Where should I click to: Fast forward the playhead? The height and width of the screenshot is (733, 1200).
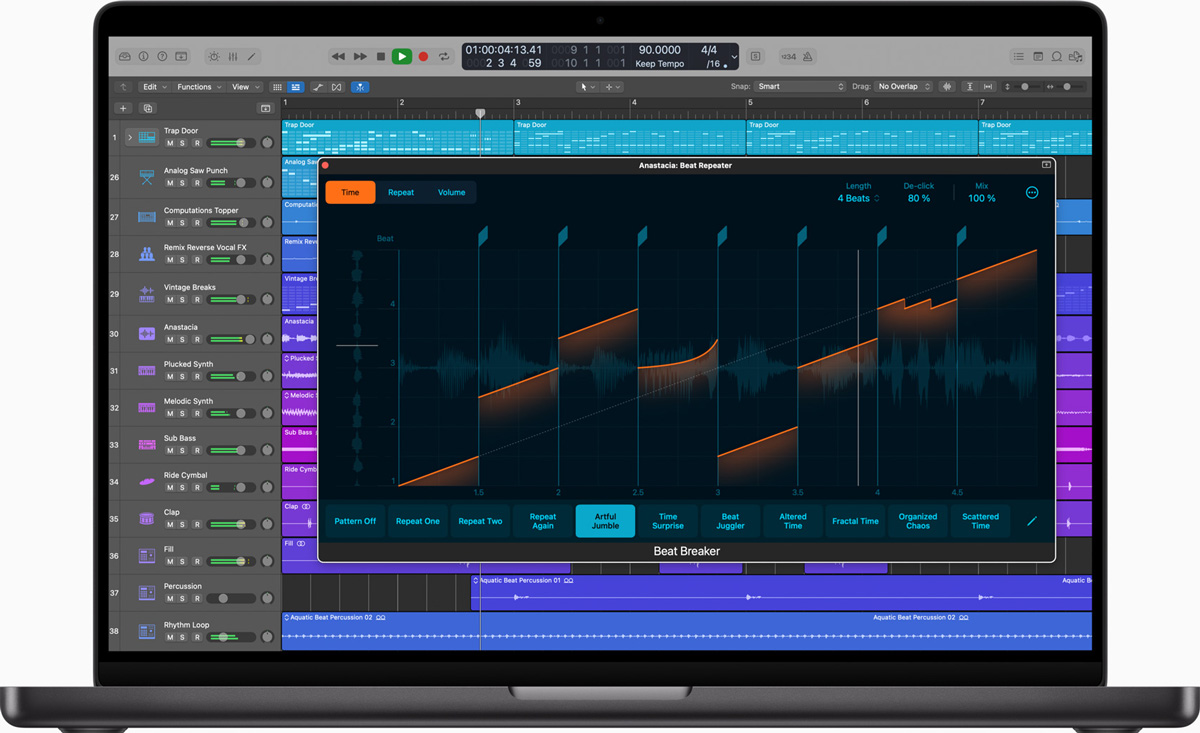[x=360, y=57]
